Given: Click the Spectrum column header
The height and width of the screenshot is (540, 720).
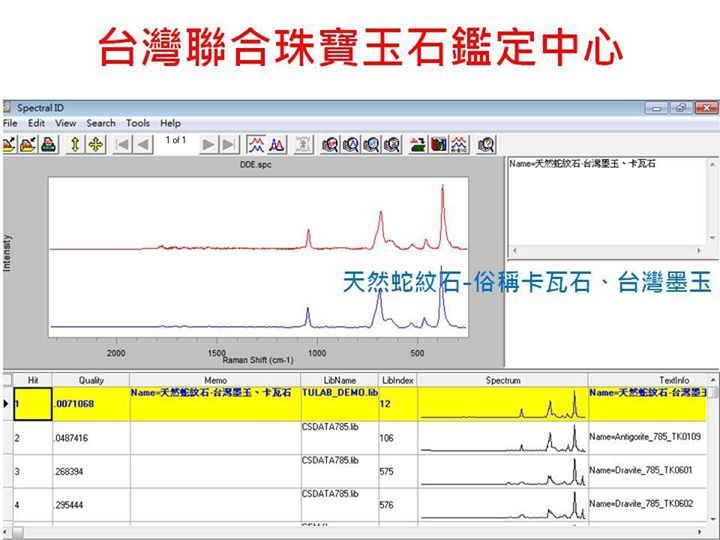Looking at the screenshot, I should click(503, 380).
